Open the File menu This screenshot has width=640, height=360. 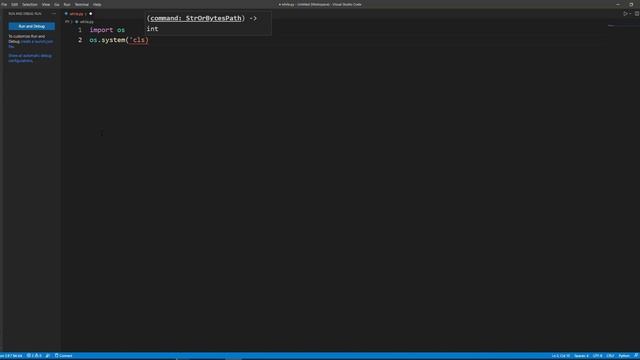tap(4, 4)
